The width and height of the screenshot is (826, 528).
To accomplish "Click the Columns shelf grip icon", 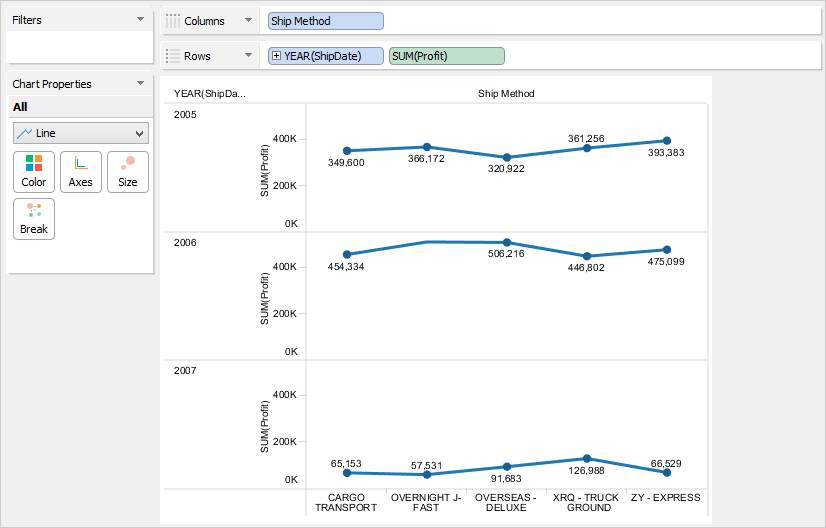I will (174, 21).
